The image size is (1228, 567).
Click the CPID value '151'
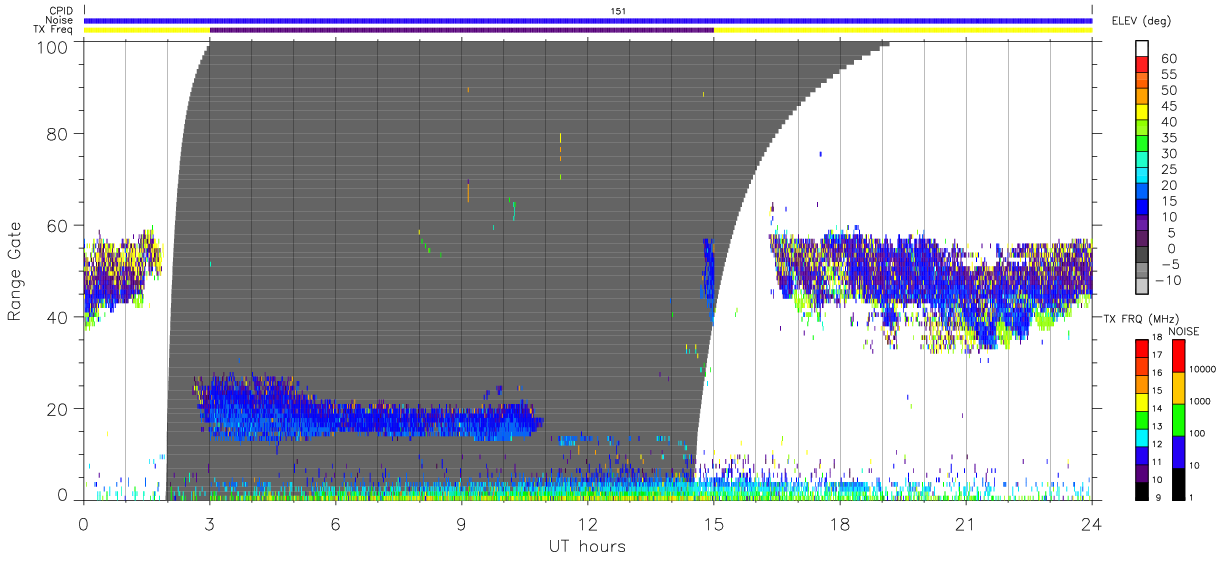click(617, 11)
